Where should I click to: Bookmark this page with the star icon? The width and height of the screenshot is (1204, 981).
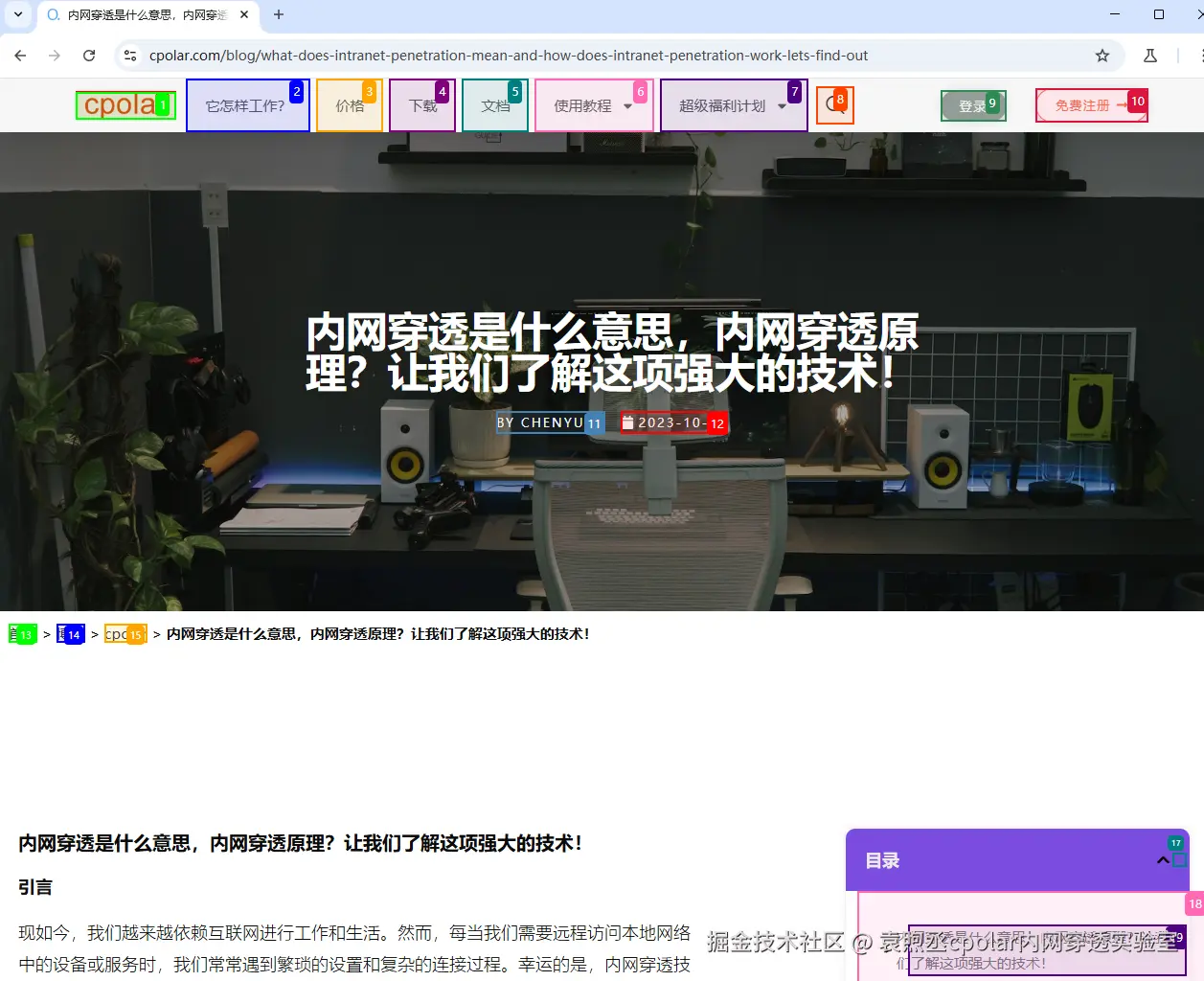1102,56
